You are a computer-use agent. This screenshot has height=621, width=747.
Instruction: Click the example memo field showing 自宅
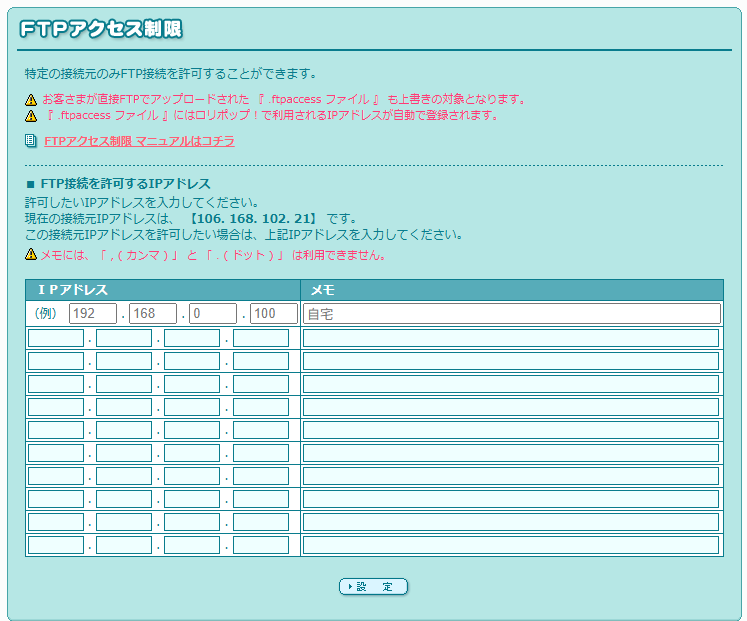coord(511,313)
